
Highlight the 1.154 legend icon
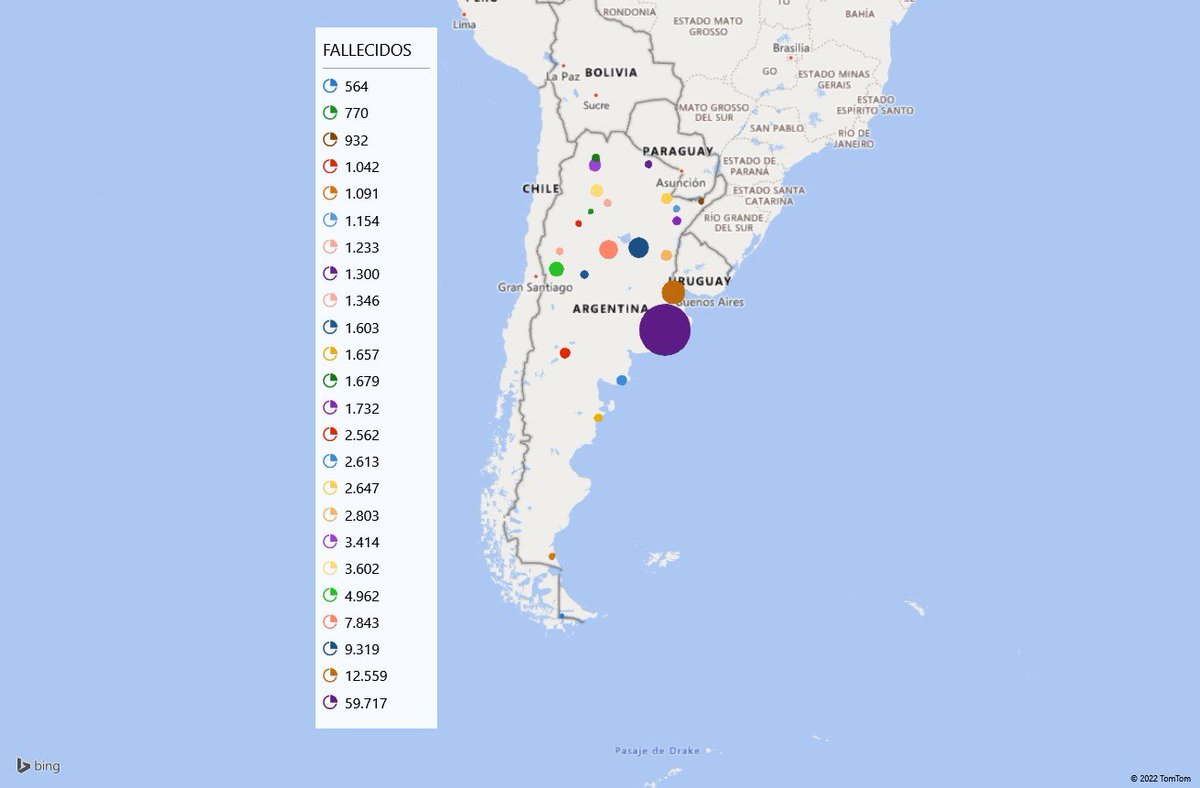point(330,221)
